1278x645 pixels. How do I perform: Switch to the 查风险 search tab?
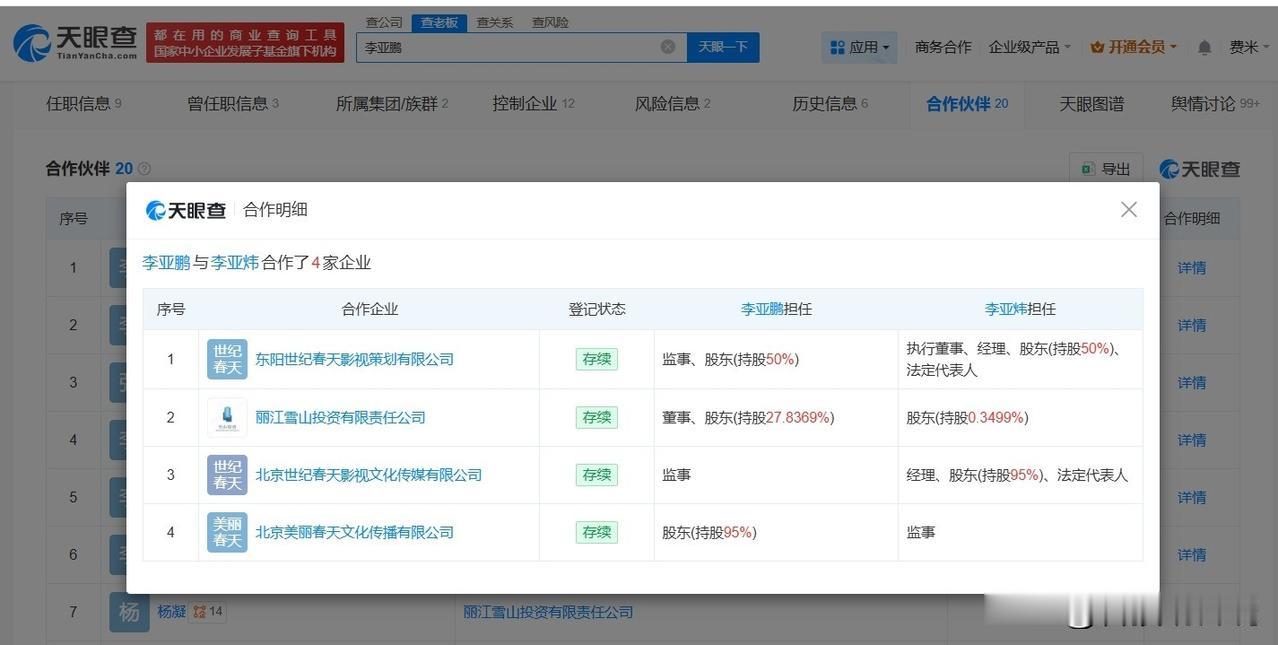click(x=550, y=22)
